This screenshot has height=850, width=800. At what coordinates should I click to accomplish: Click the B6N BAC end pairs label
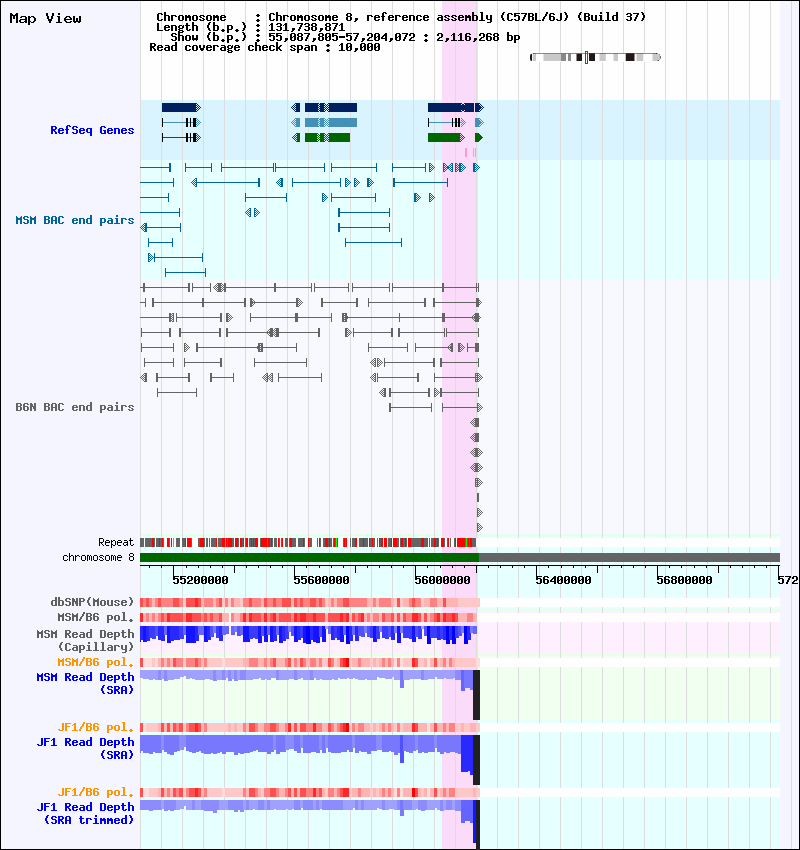[x=75, y=407]
